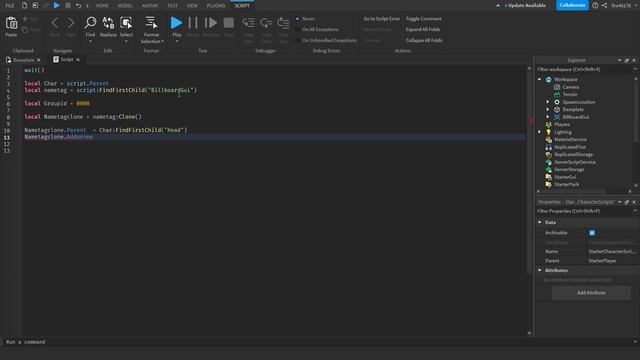640x360 pixels.
Task: Expand the BillboardGui tree node
Action: pos(548,117)
